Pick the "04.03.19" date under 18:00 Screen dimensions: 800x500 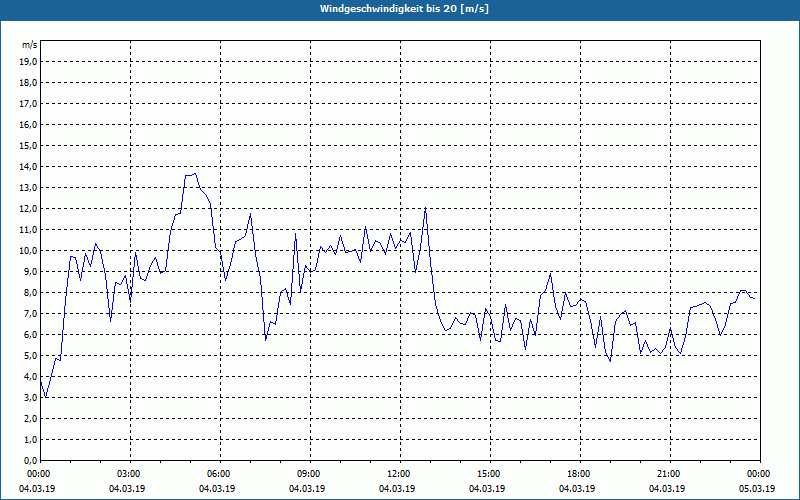[577, 489]
